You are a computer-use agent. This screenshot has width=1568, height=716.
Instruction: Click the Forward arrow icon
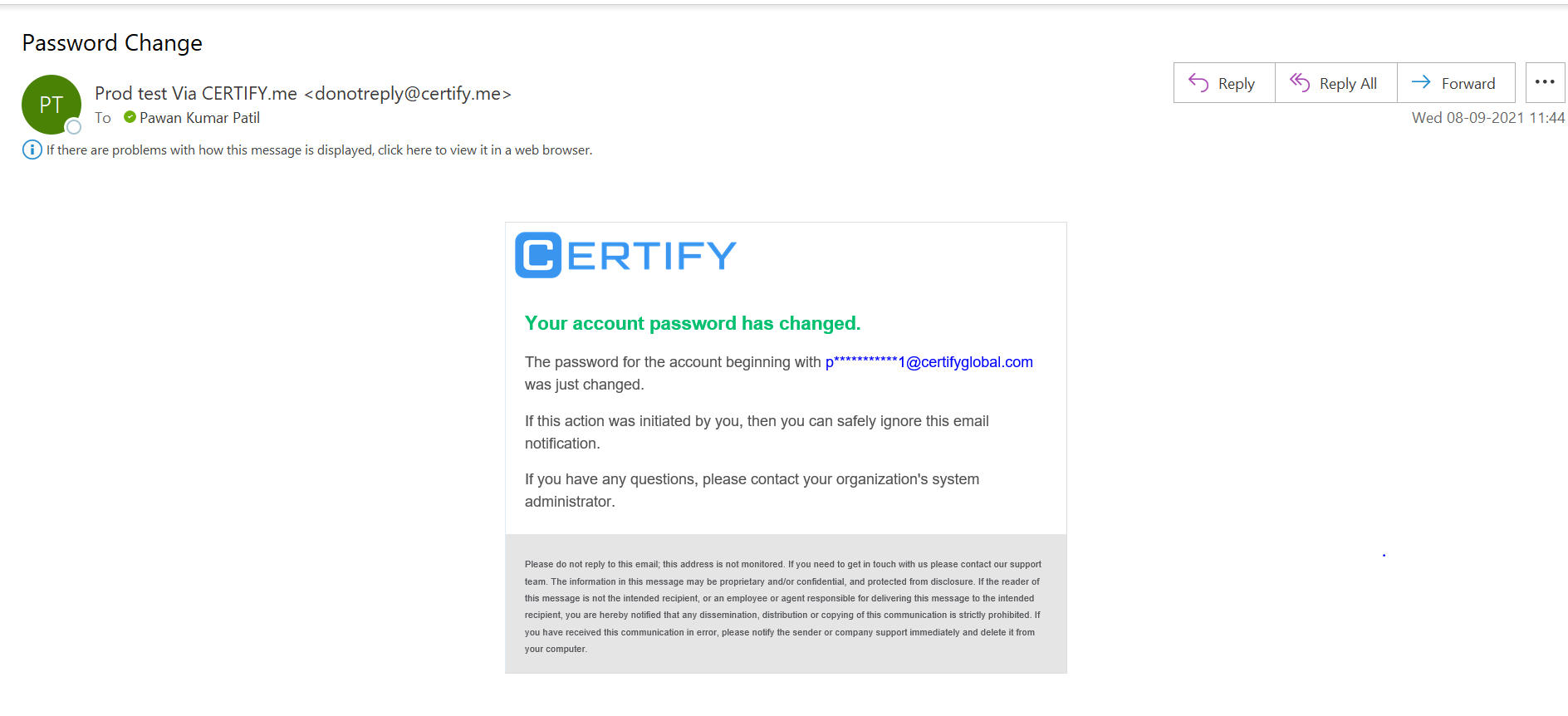(1421, 81)
